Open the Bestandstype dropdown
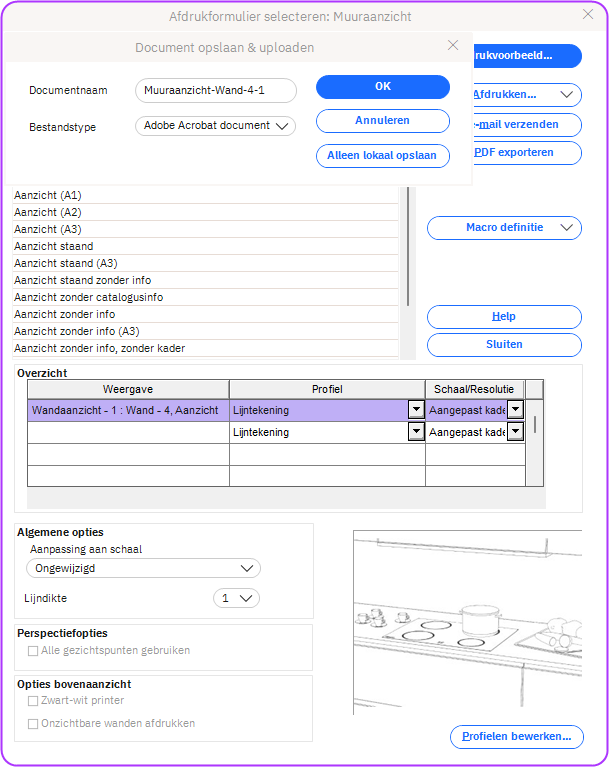609x767 pixels. 215,126
